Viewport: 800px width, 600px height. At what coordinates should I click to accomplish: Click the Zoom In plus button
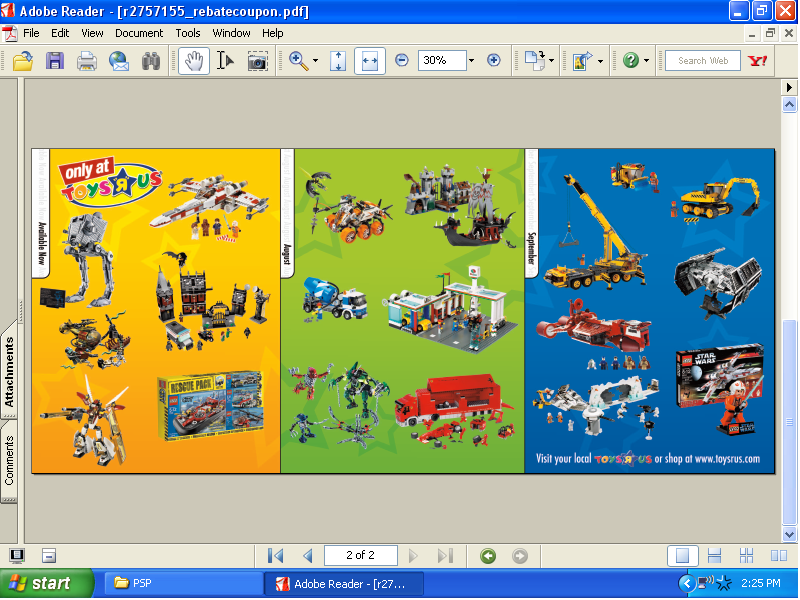pos(493,60)
